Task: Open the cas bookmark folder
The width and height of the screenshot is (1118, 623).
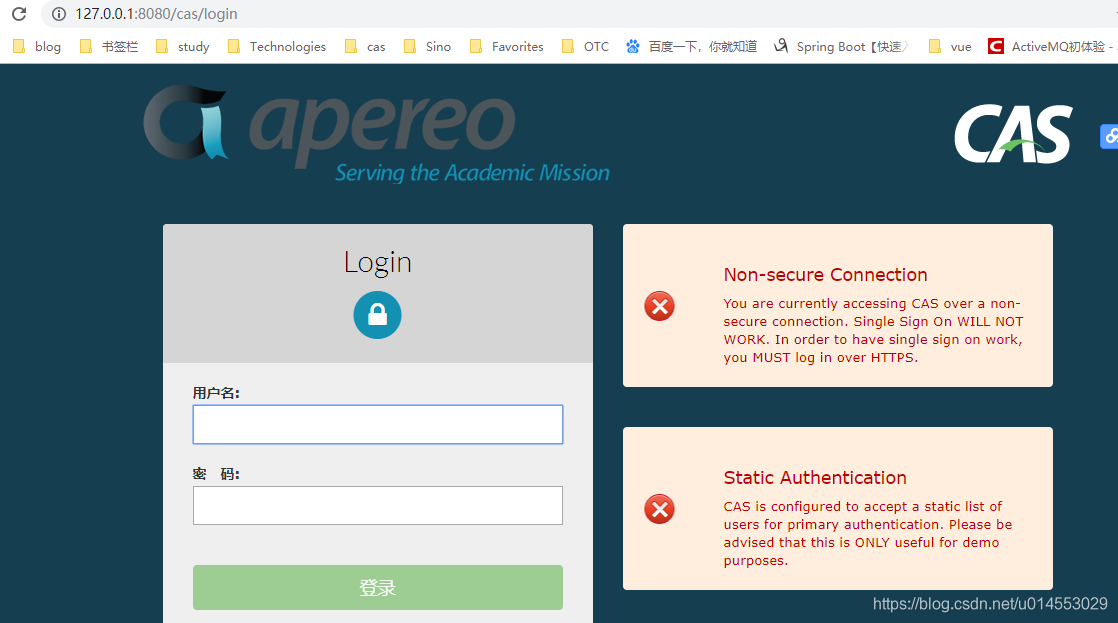Action: click(365, 46)
